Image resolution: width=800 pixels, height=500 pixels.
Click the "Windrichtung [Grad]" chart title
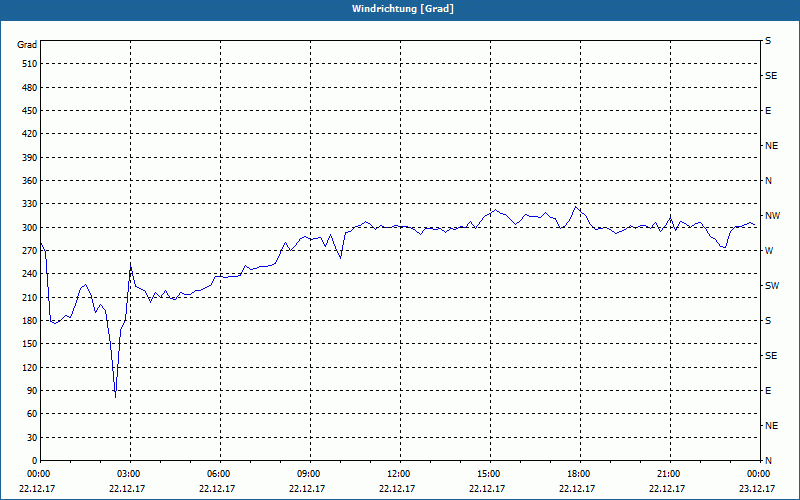click(403, 9)
